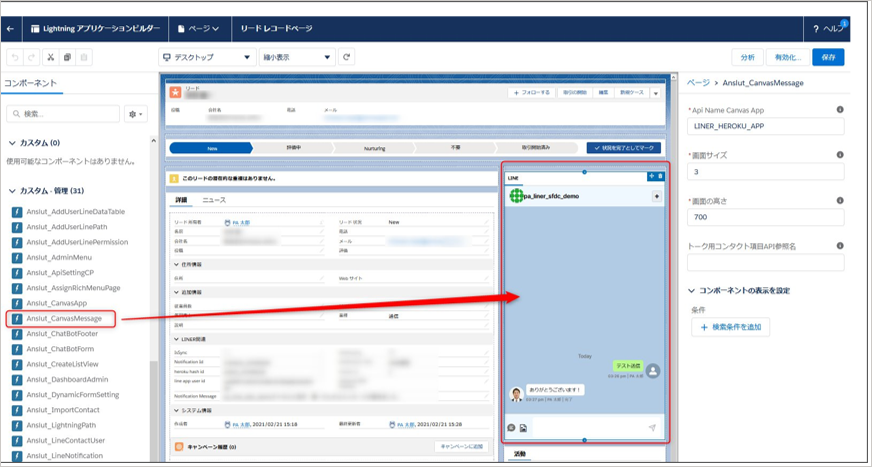Click info icon beside Api Name Canvas App
This screenshot has width=872, height=467.
(x=840, y=110)
